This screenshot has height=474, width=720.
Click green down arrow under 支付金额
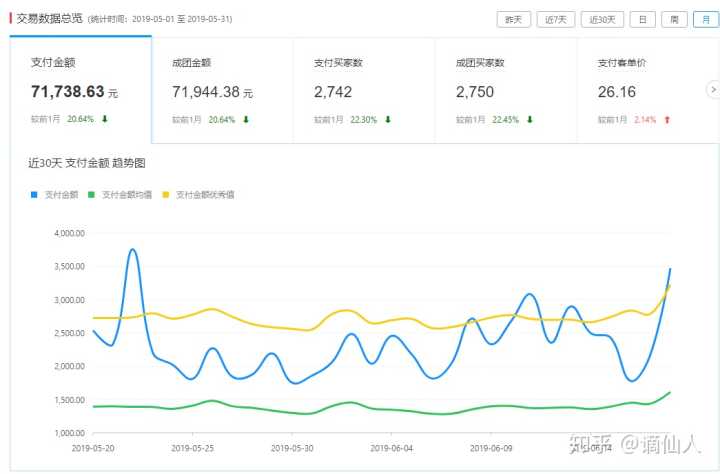(x=105, y=119)
